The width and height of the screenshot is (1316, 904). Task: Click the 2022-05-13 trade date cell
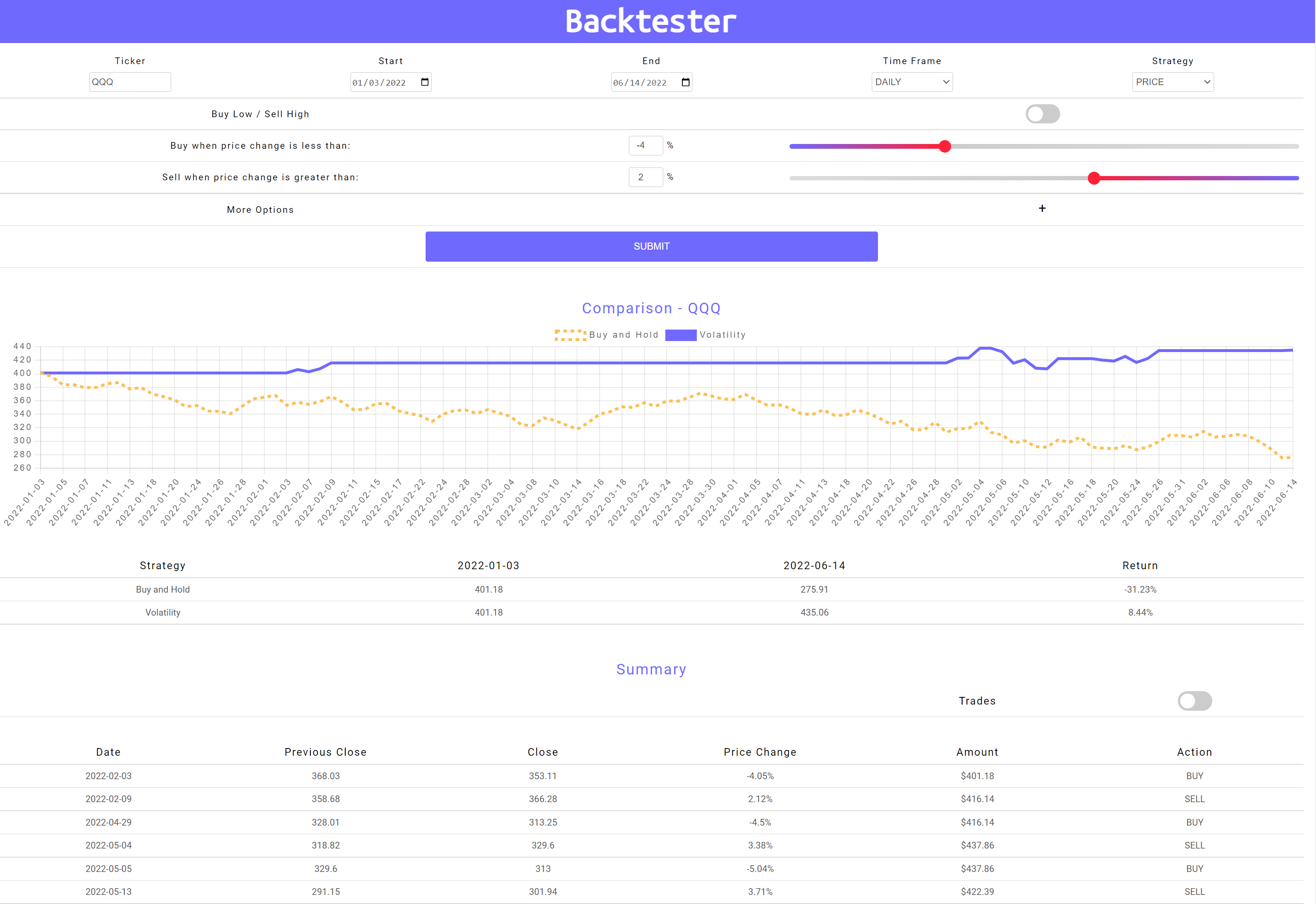109,892
